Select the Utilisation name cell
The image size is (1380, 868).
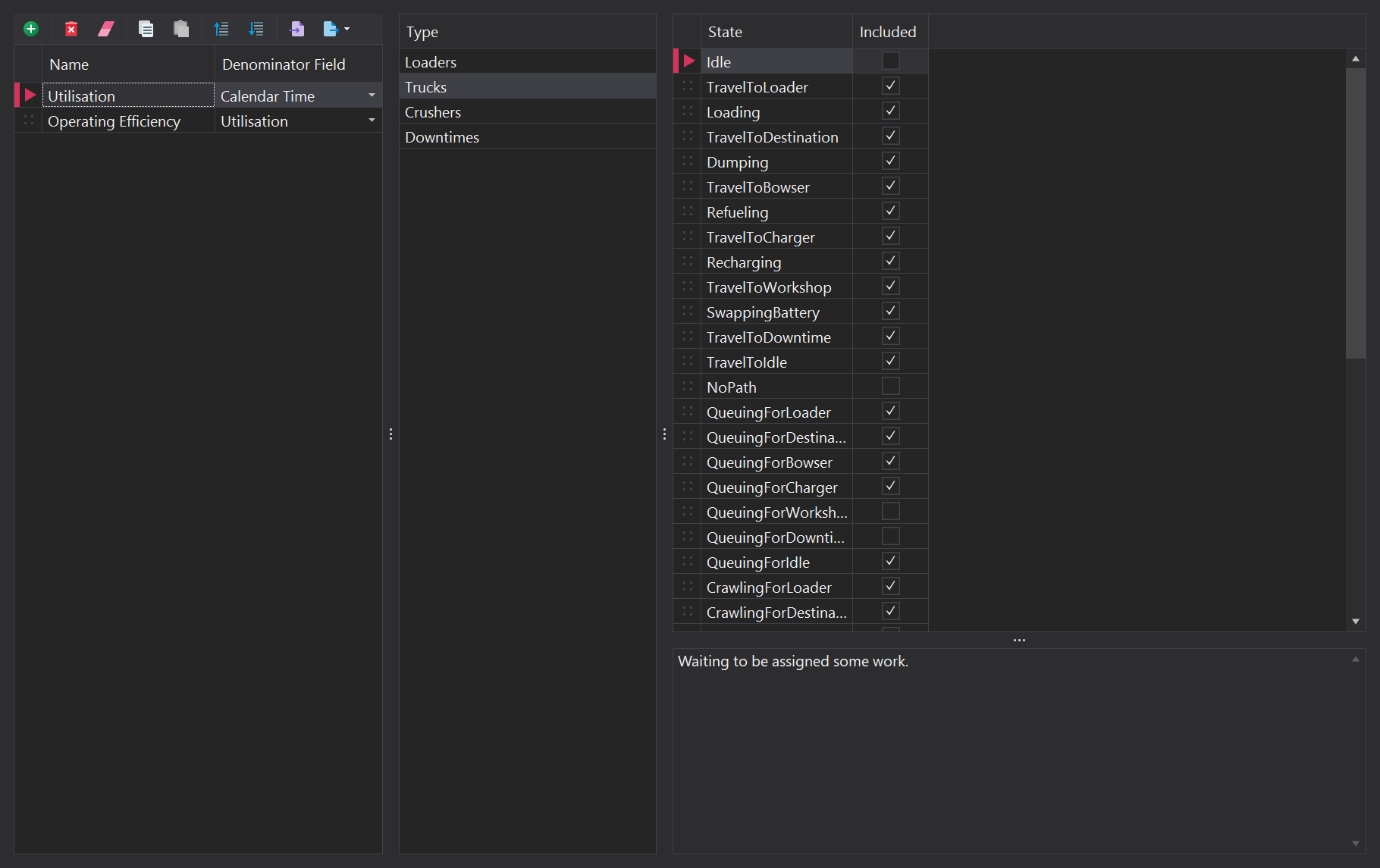[128, 96]
